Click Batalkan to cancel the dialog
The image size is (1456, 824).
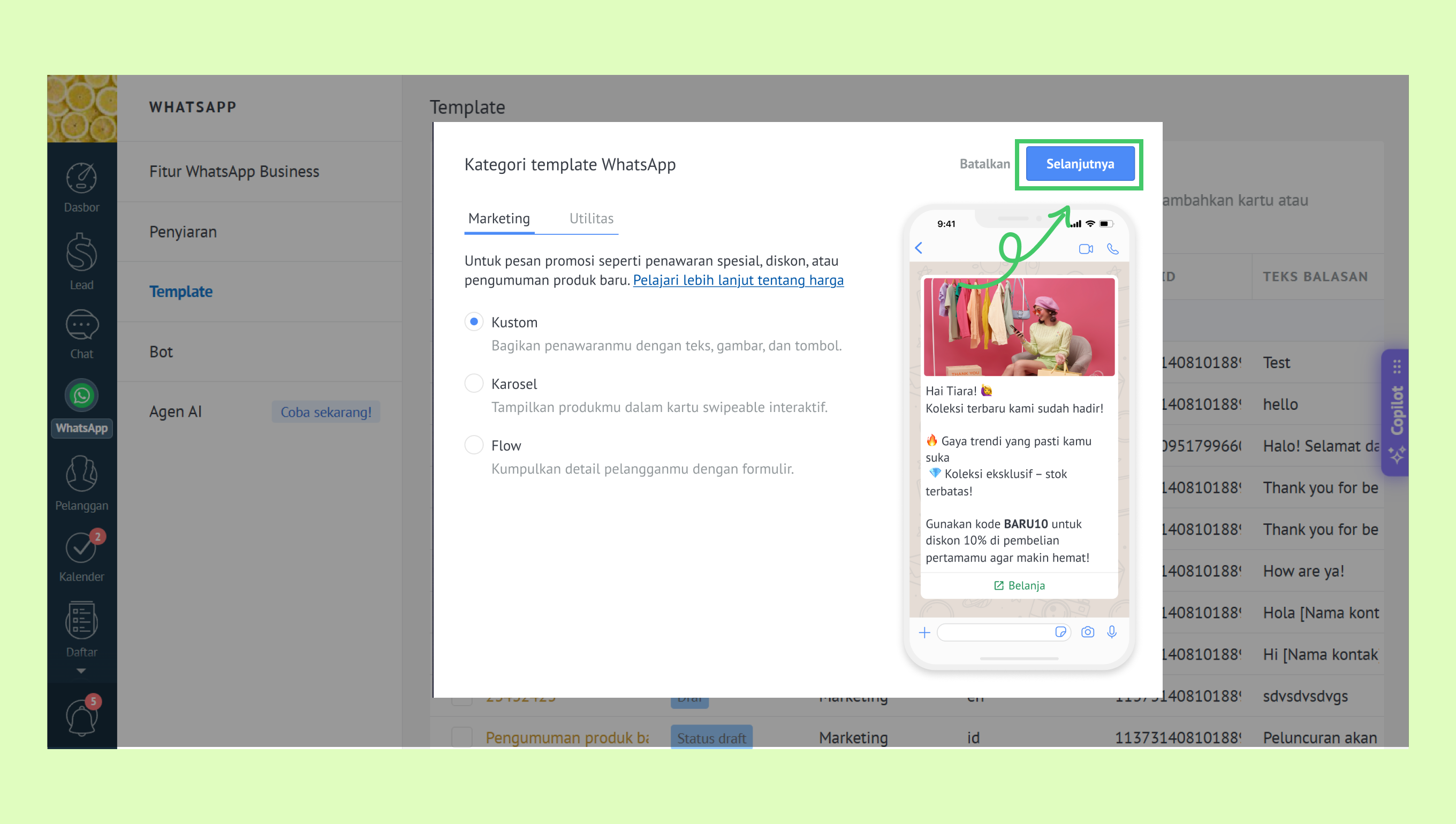[x=984, y=164]
